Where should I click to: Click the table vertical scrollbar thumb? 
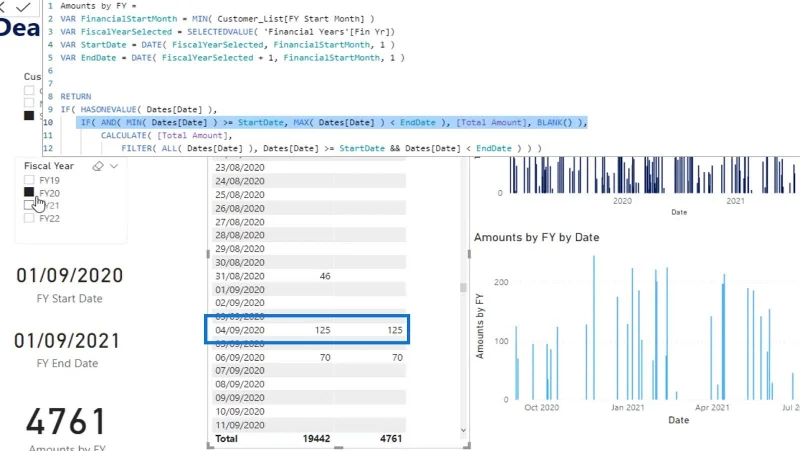click(x=463, y=288)
